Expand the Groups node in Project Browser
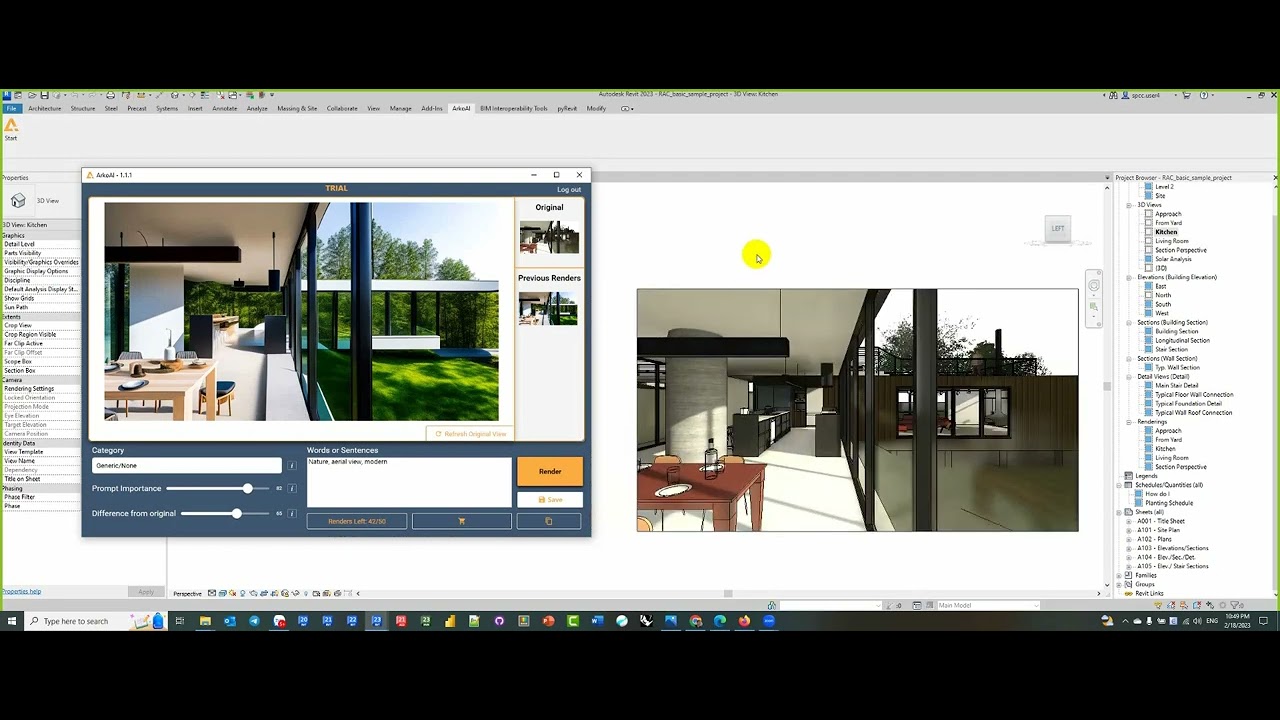 point(1120,584)
